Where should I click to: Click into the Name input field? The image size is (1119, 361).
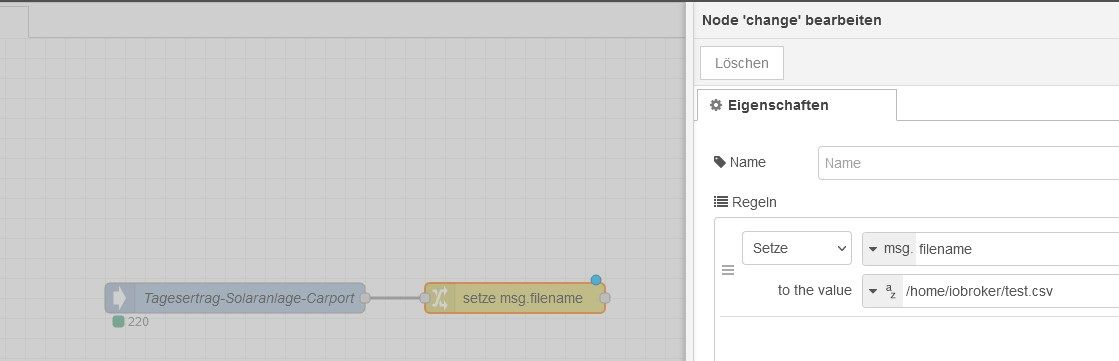click(968, 163)
